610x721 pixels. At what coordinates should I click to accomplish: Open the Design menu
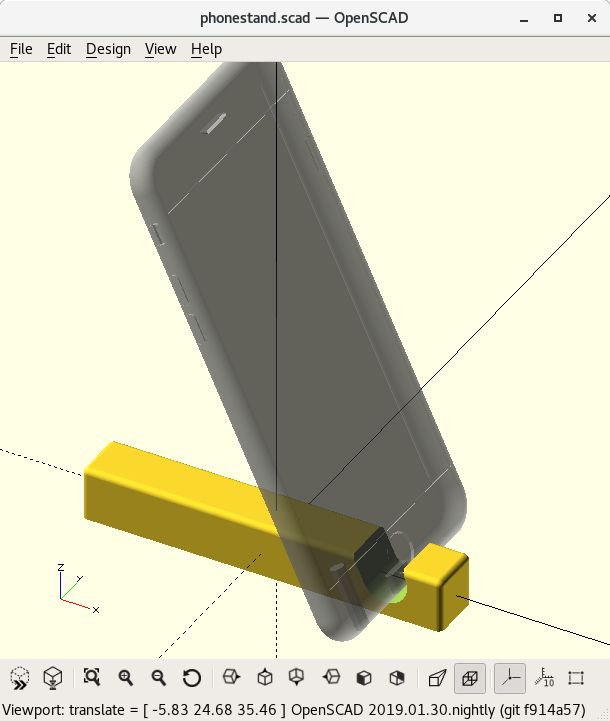(x=108, y=49)
